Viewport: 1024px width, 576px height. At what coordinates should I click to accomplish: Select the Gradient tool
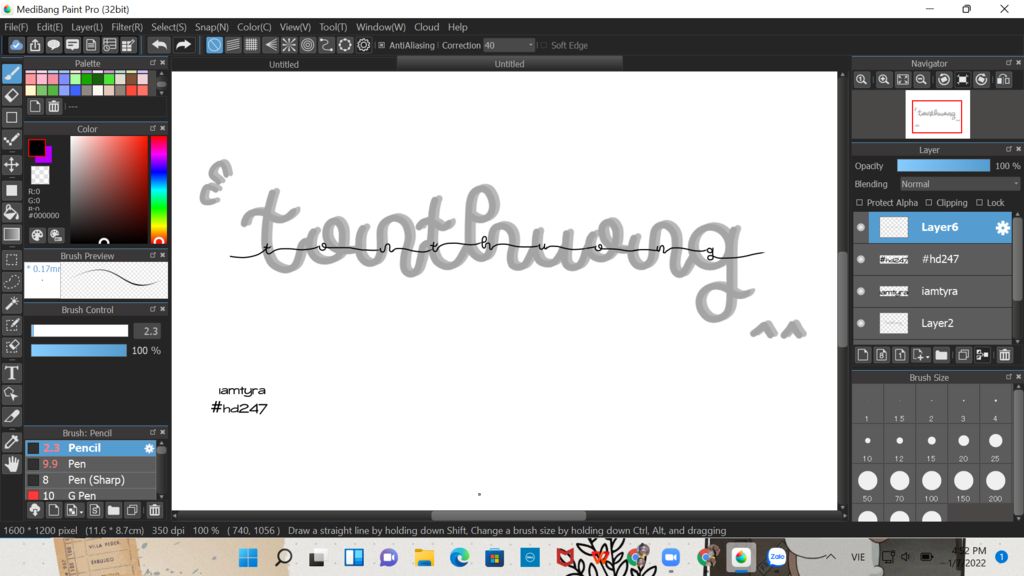click(12, 234)
